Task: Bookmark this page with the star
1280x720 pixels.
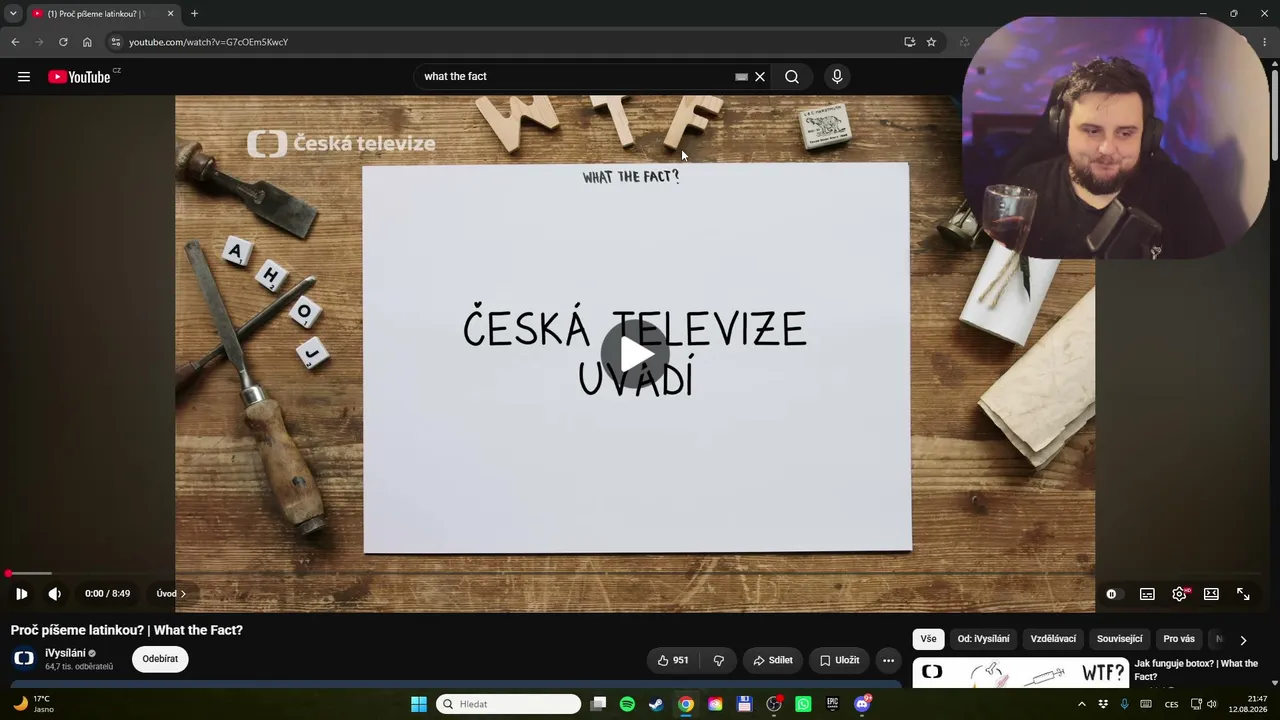Action: 931,42
